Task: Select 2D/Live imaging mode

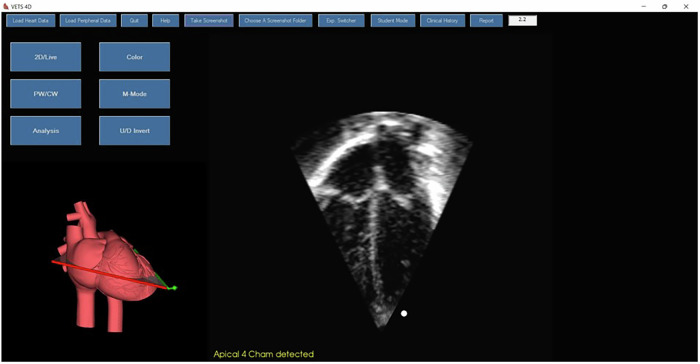Action: pyautogui.click(x=46, y=57)
